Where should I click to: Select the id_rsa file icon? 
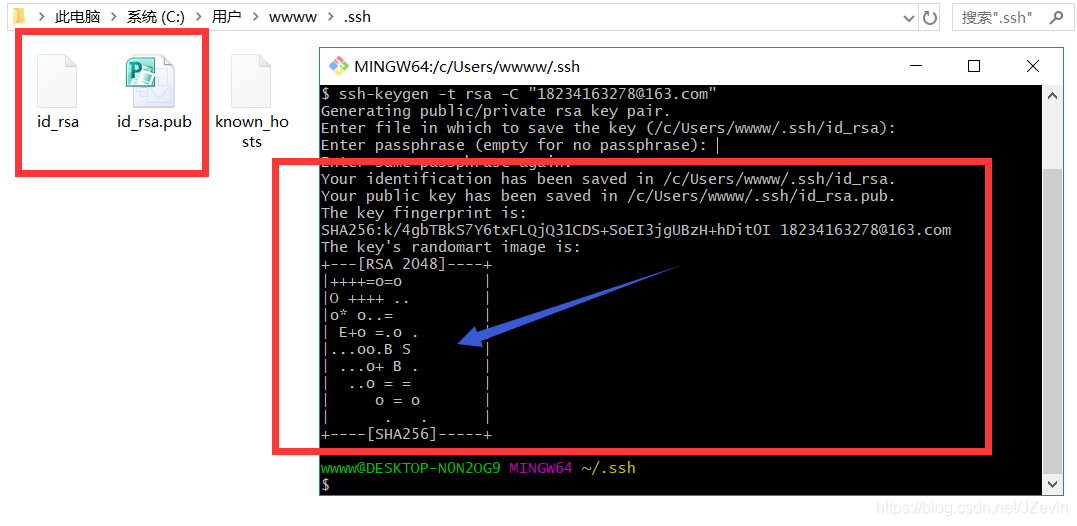pyautogui.click(x=57, y=81)
